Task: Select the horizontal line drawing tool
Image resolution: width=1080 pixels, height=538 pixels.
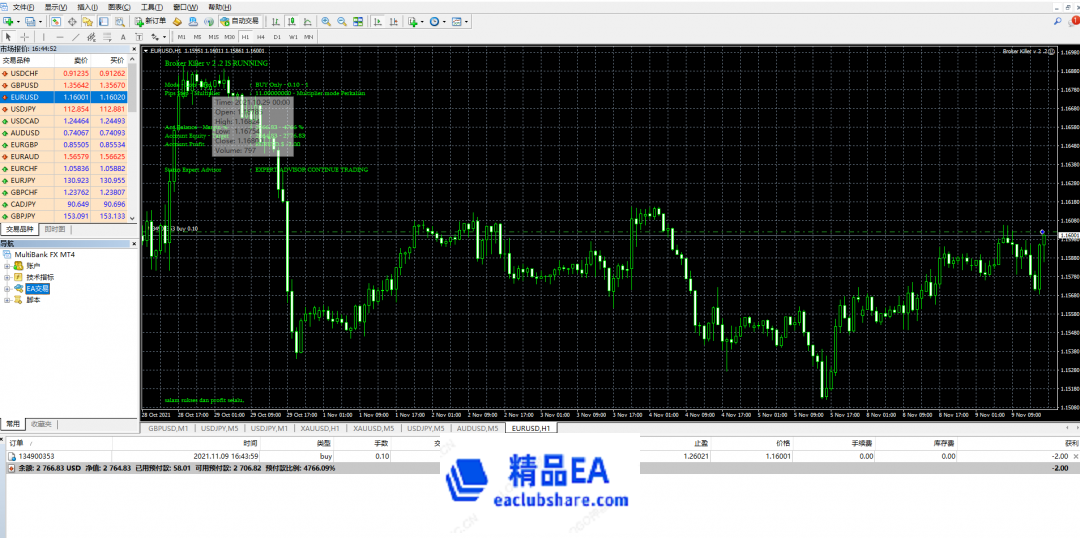Action: coord(60,37)
